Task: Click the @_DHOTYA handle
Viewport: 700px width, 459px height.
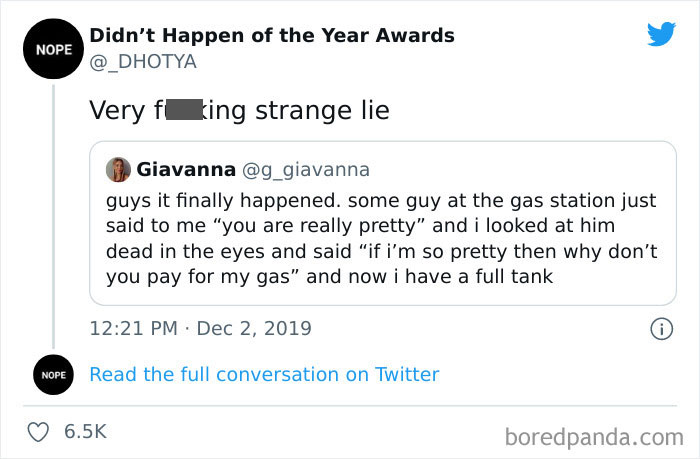Action: coord(143,61)
